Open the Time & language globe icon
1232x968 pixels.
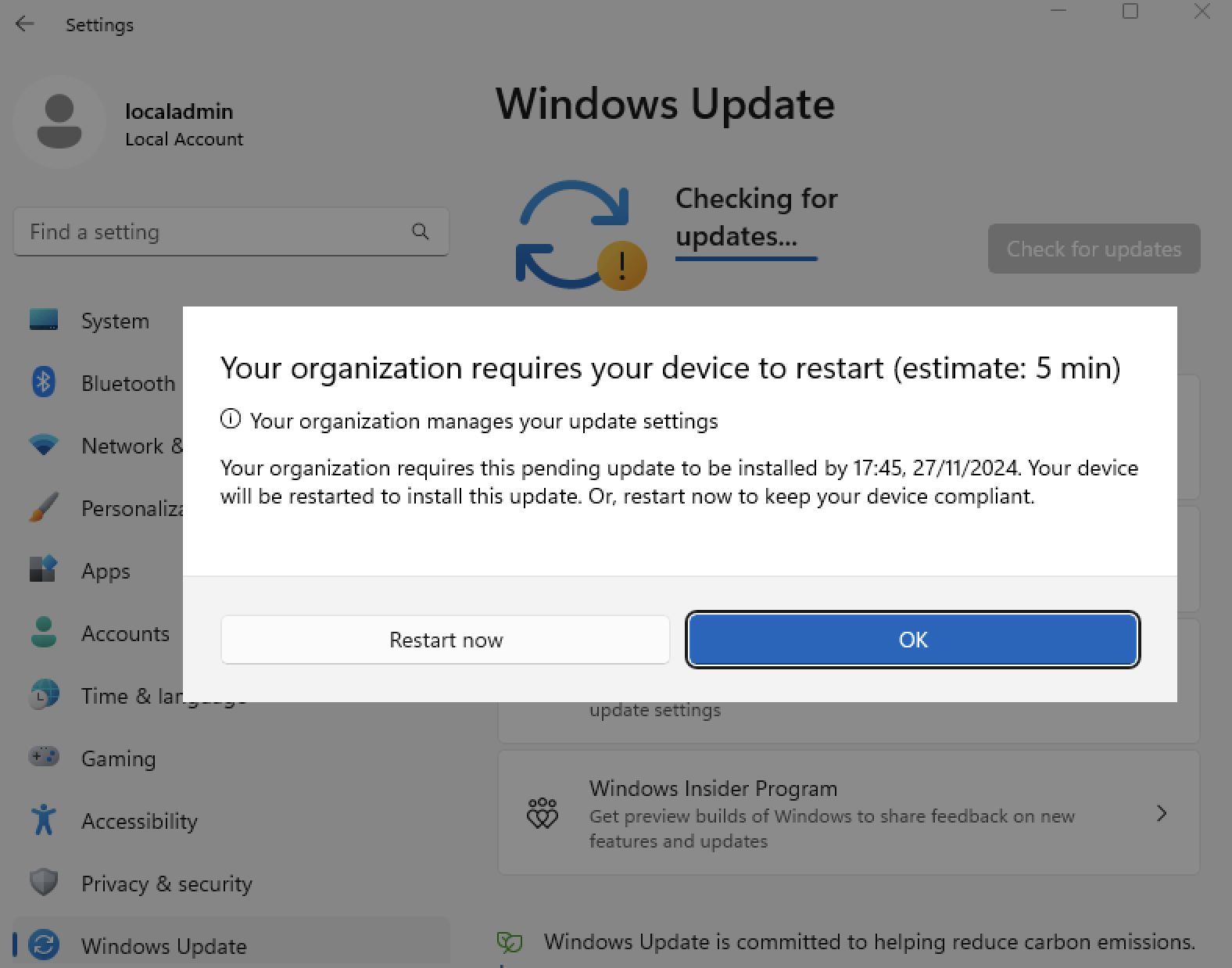coord(44,695)
